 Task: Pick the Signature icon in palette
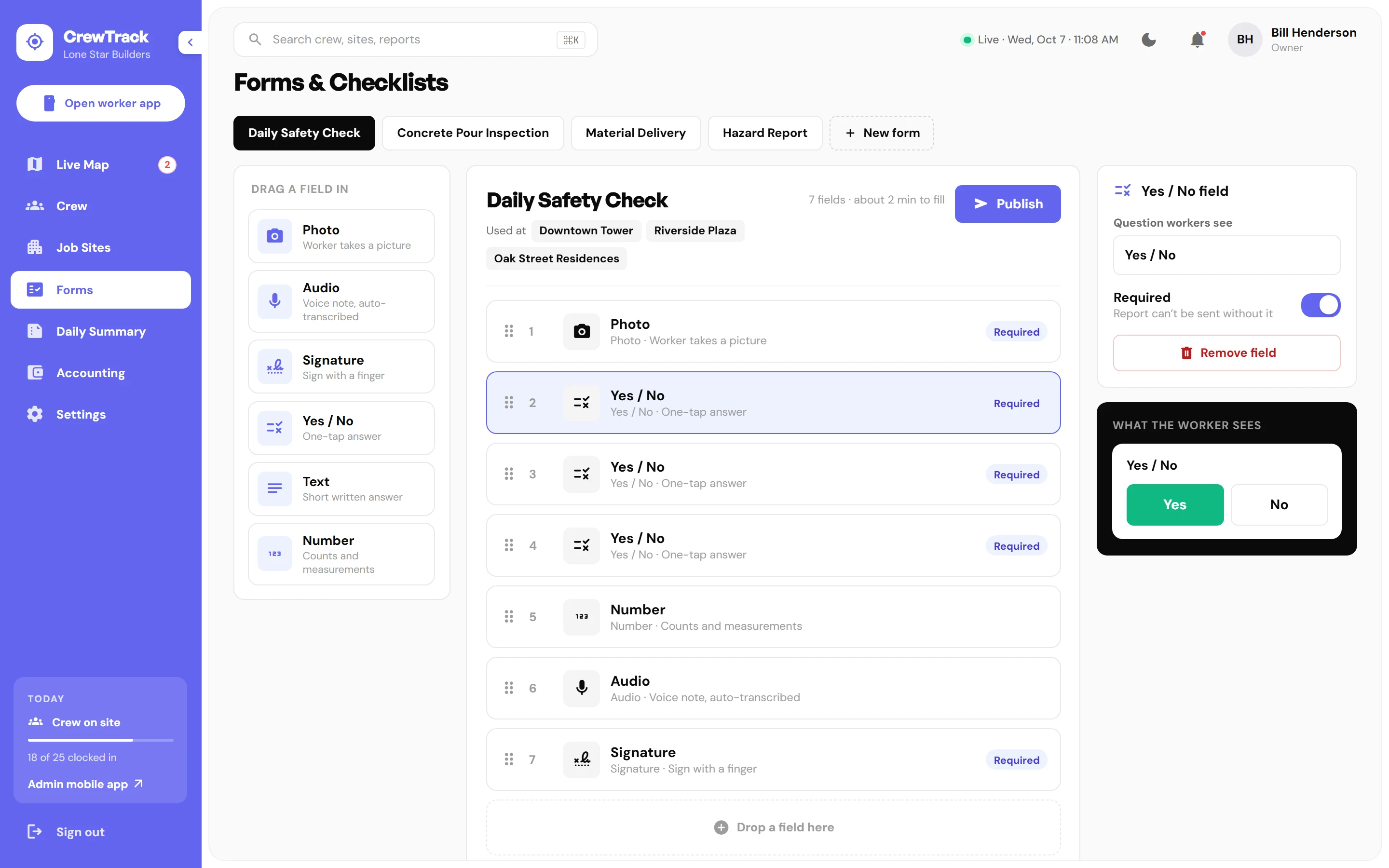click(274, 366)
